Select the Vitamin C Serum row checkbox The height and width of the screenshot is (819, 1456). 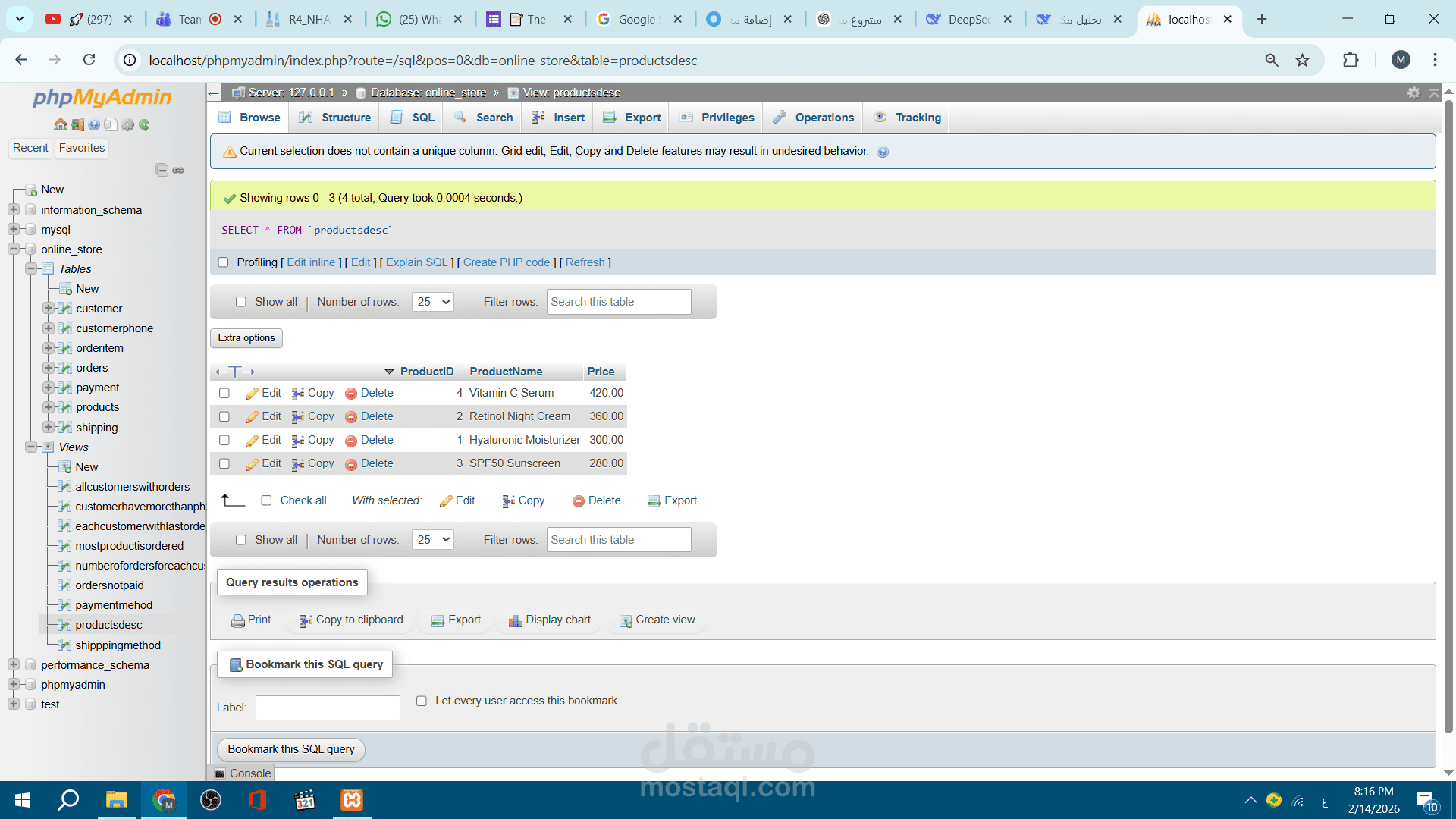(224, 394)
